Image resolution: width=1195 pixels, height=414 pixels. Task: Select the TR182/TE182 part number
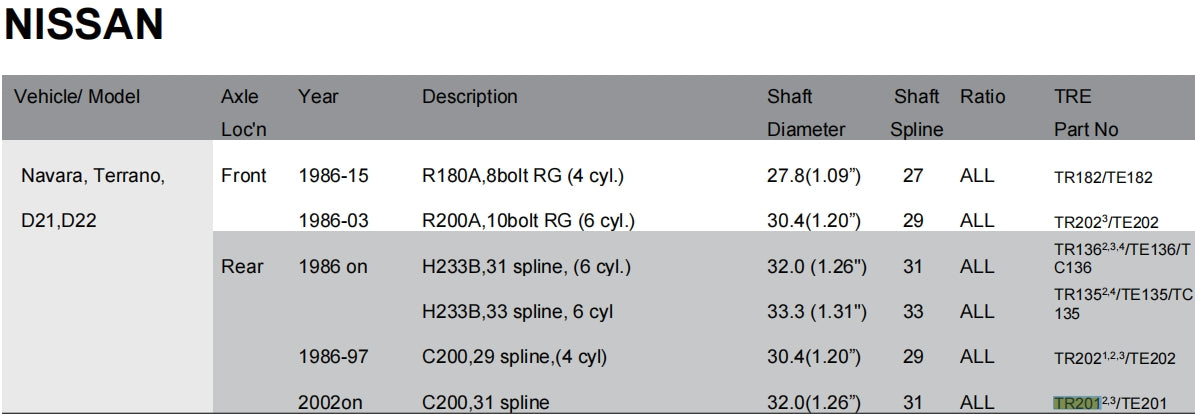(x=1103, y=178)
